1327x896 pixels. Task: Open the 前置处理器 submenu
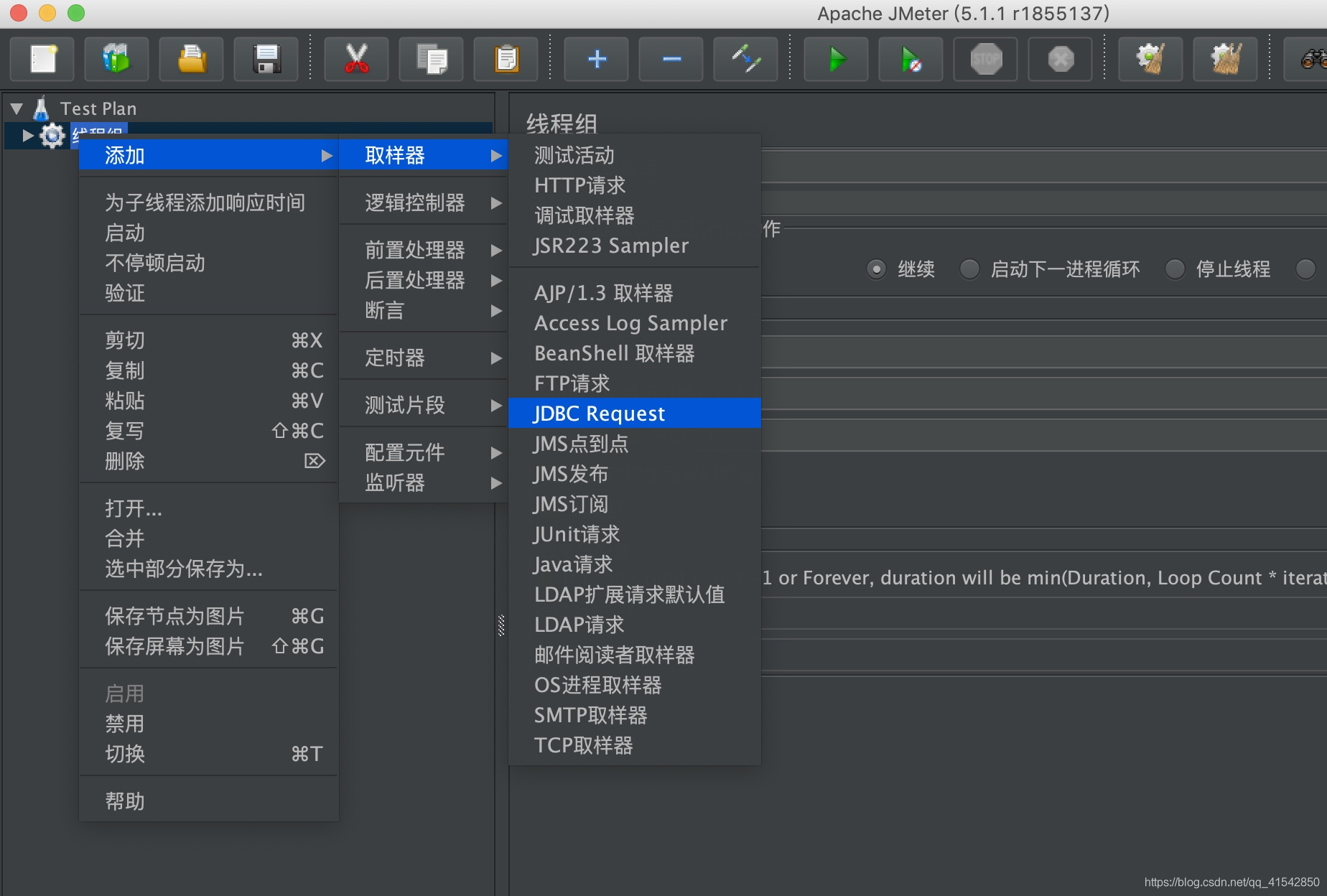[x=424, y=250]
